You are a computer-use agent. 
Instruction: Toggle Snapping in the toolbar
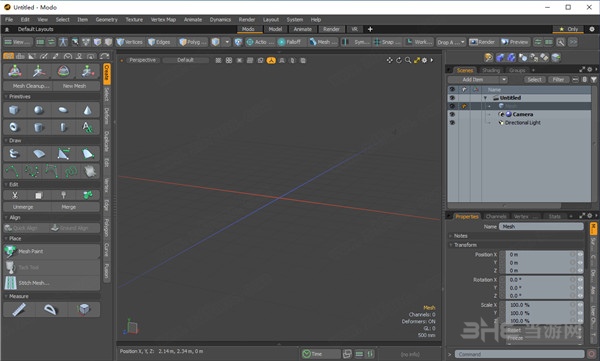coord(387,42)
